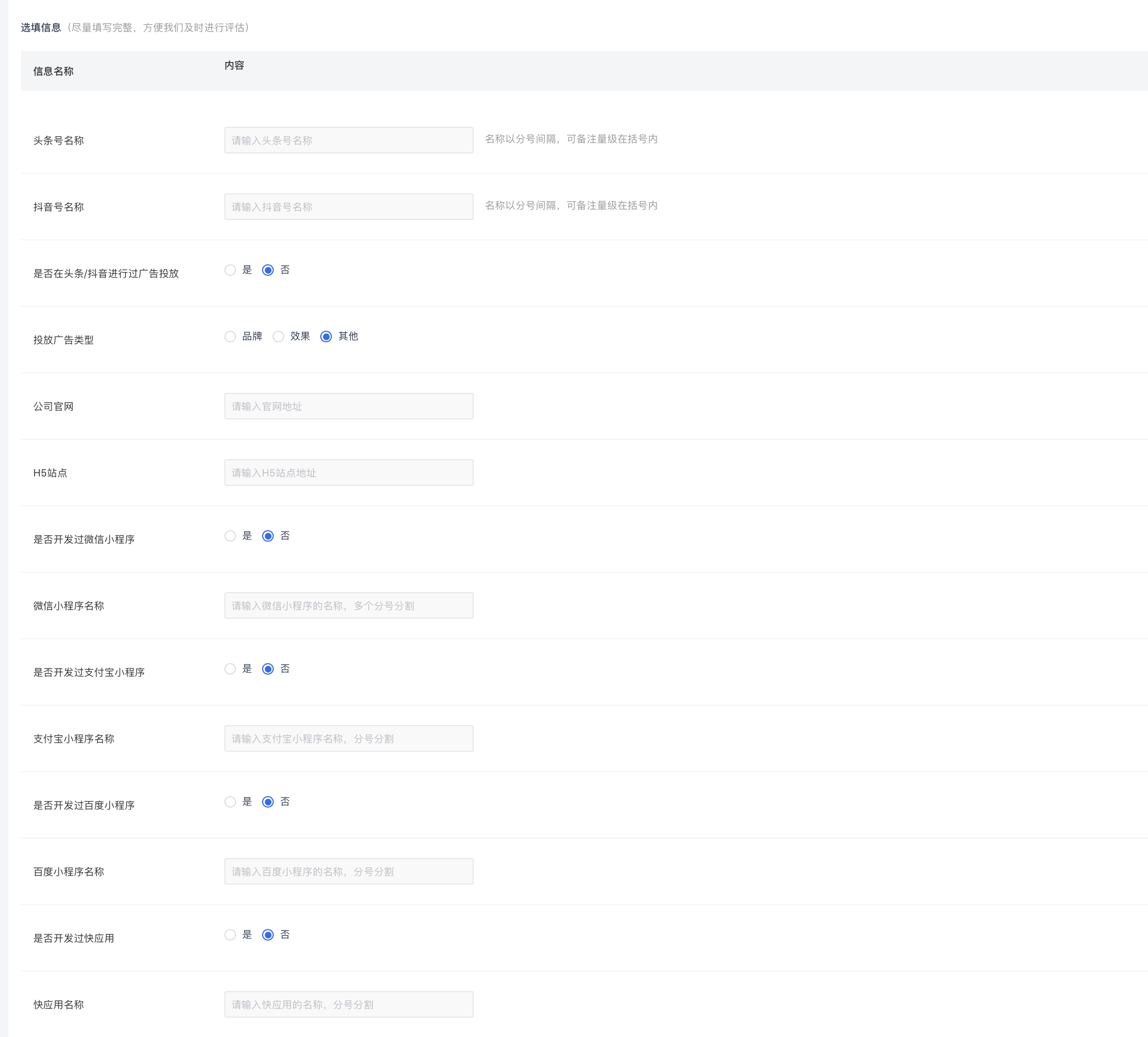Click the 快应用名称 row label

[x=59, y=1005]
